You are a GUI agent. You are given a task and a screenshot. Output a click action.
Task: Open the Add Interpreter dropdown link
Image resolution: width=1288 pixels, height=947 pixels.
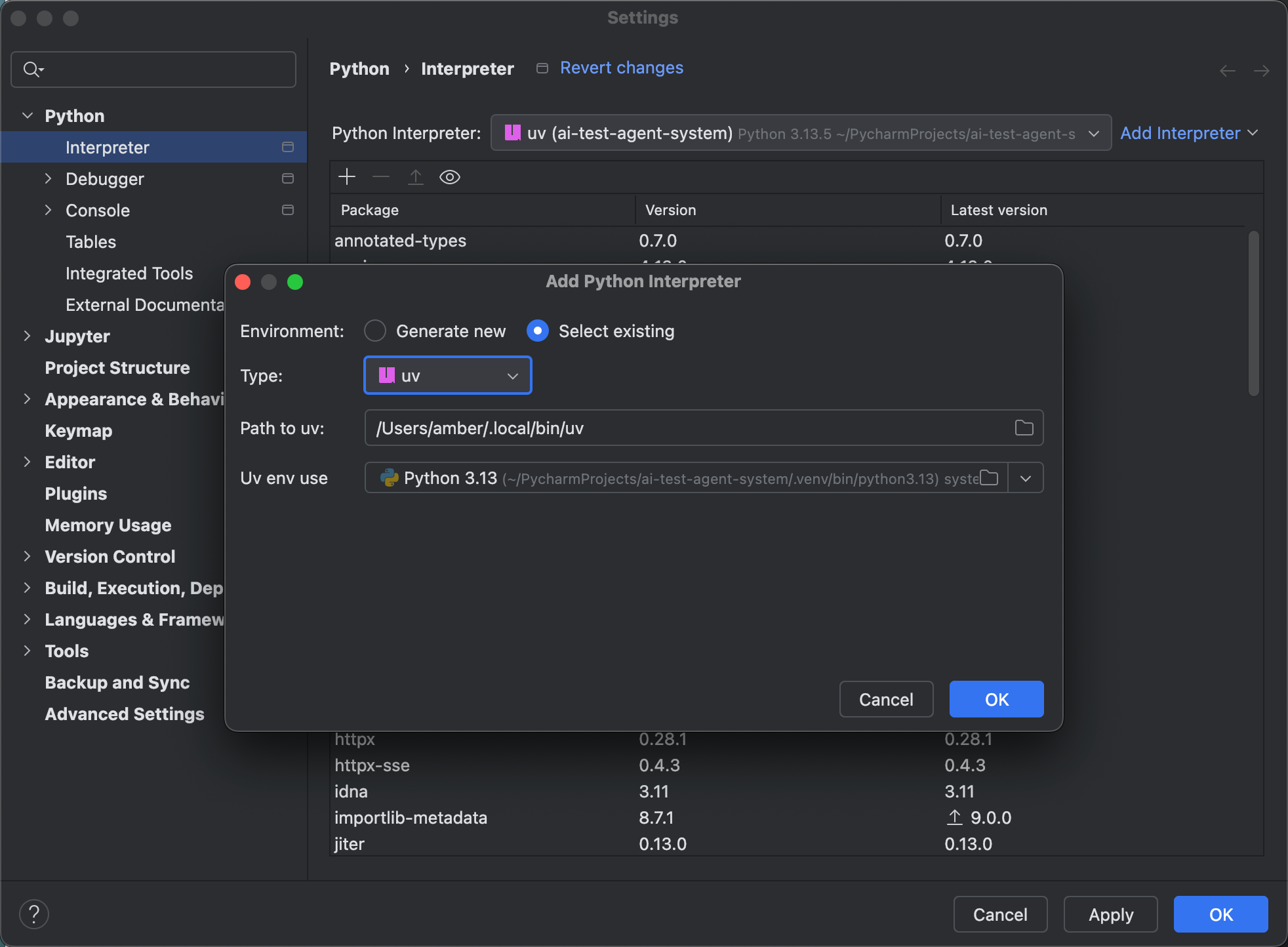(1189, 133)
